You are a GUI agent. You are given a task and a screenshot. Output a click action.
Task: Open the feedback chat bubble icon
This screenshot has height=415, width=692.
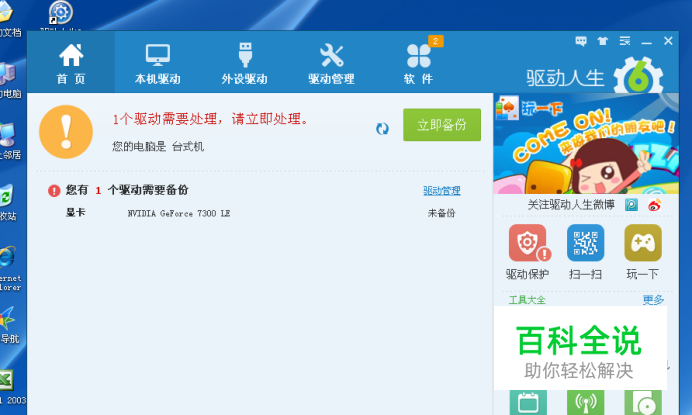point(581,42)
